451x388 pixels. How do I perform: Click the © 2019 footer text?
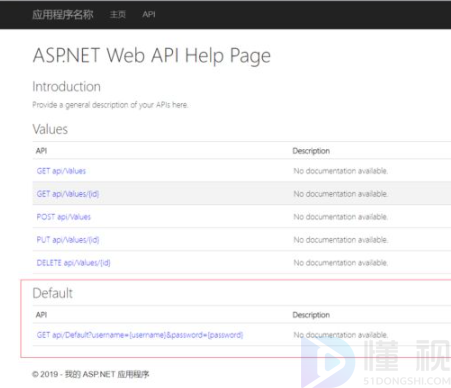pos(91,374)
